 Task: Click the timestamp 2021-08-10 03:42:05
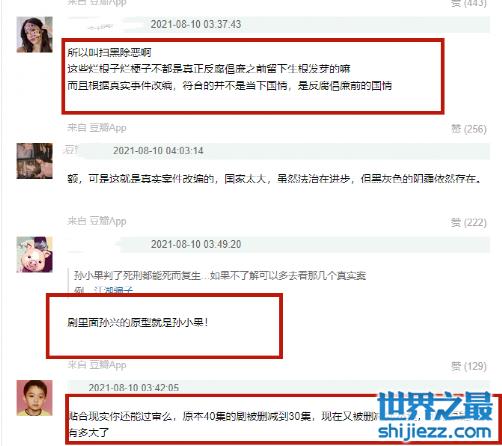point(134,388)
